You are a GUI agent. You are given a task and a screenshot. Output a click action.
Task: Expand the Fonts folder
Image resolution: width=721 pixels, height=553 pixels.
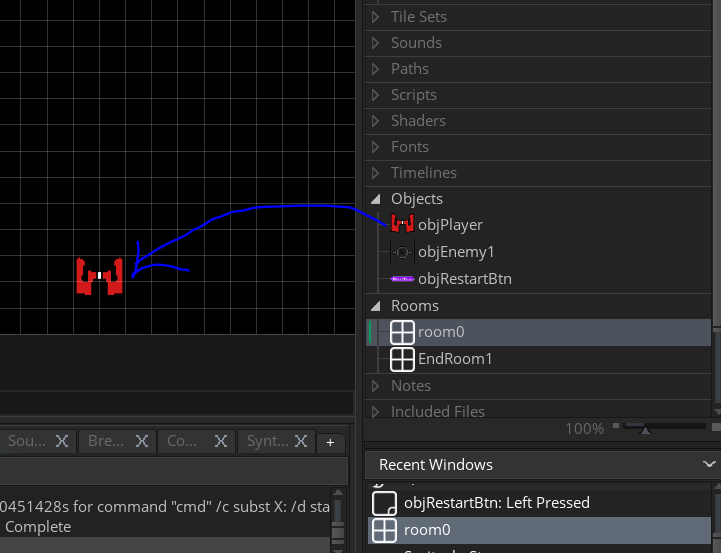(376, 147)
